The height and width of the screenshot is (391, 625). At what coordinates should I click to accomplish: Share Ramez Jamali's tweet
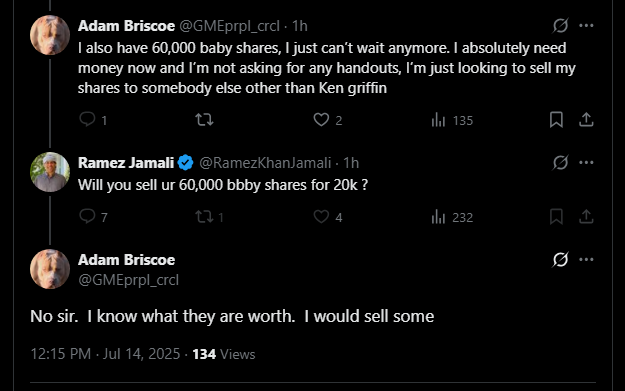(586, 217)
